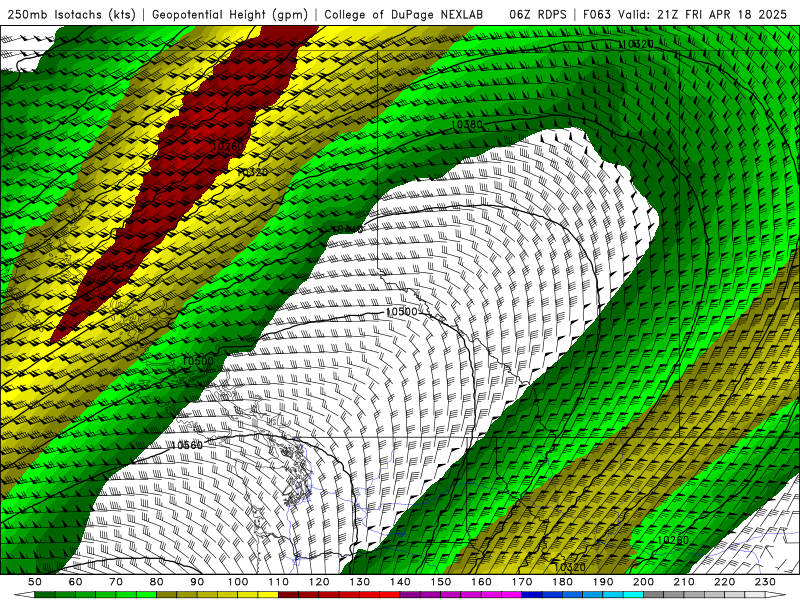Click the 10260 label inside the dark red jet core
Viewport: 800px width, 600px height.
coord(228,146)
